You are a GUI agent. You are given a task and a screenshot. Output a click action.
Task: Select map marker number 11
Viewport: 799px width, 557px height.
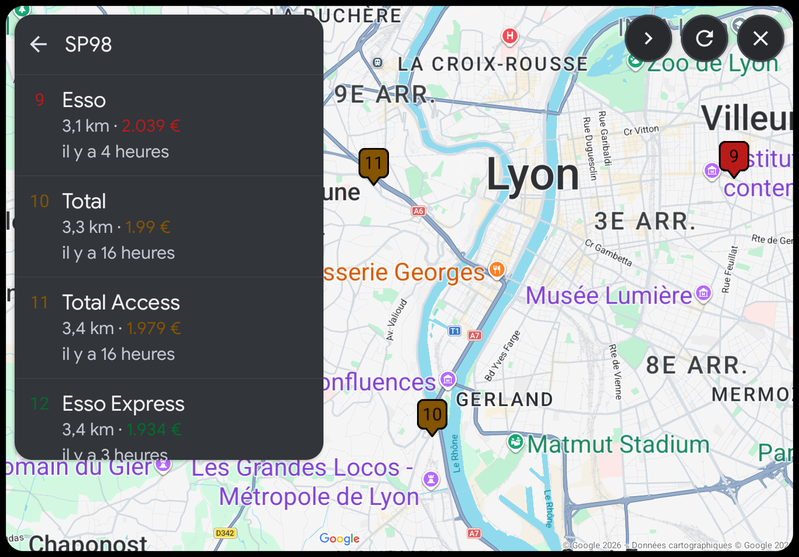point(374,166)
